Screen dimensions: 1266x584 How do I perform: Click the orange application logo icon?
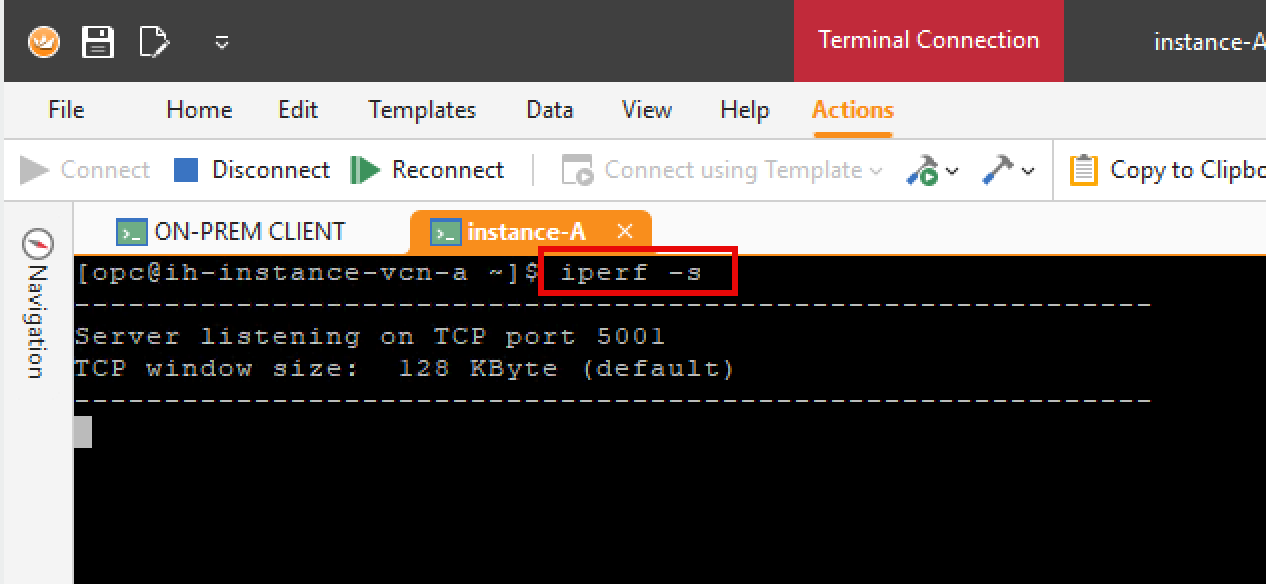pos(44,42)
